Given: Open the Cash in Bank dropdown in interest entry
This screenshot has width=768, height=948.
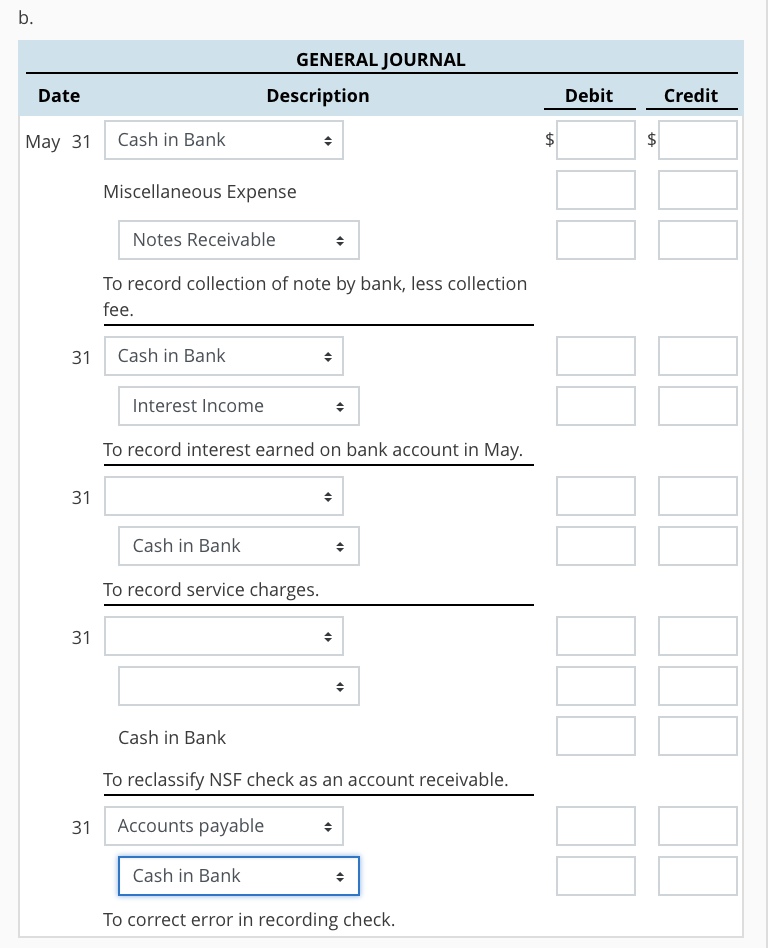Looking at the screenshot, I should (x=223, y=356).
